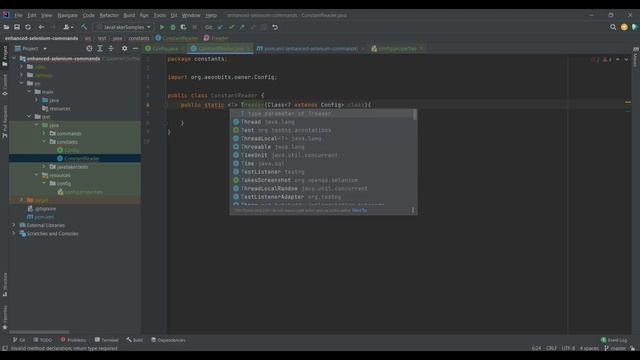The image size is (640, 360).
Task: Open the Event Log button
Action: (x=614, y=340)
